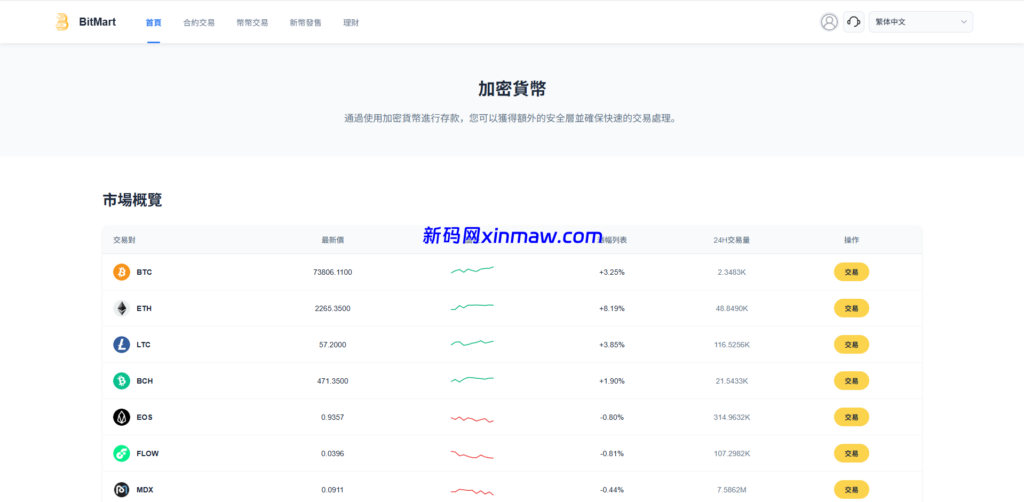Open the 繁体中文 language dropdown
Viewport: 1024px width, 502px height.
[921, 22]
